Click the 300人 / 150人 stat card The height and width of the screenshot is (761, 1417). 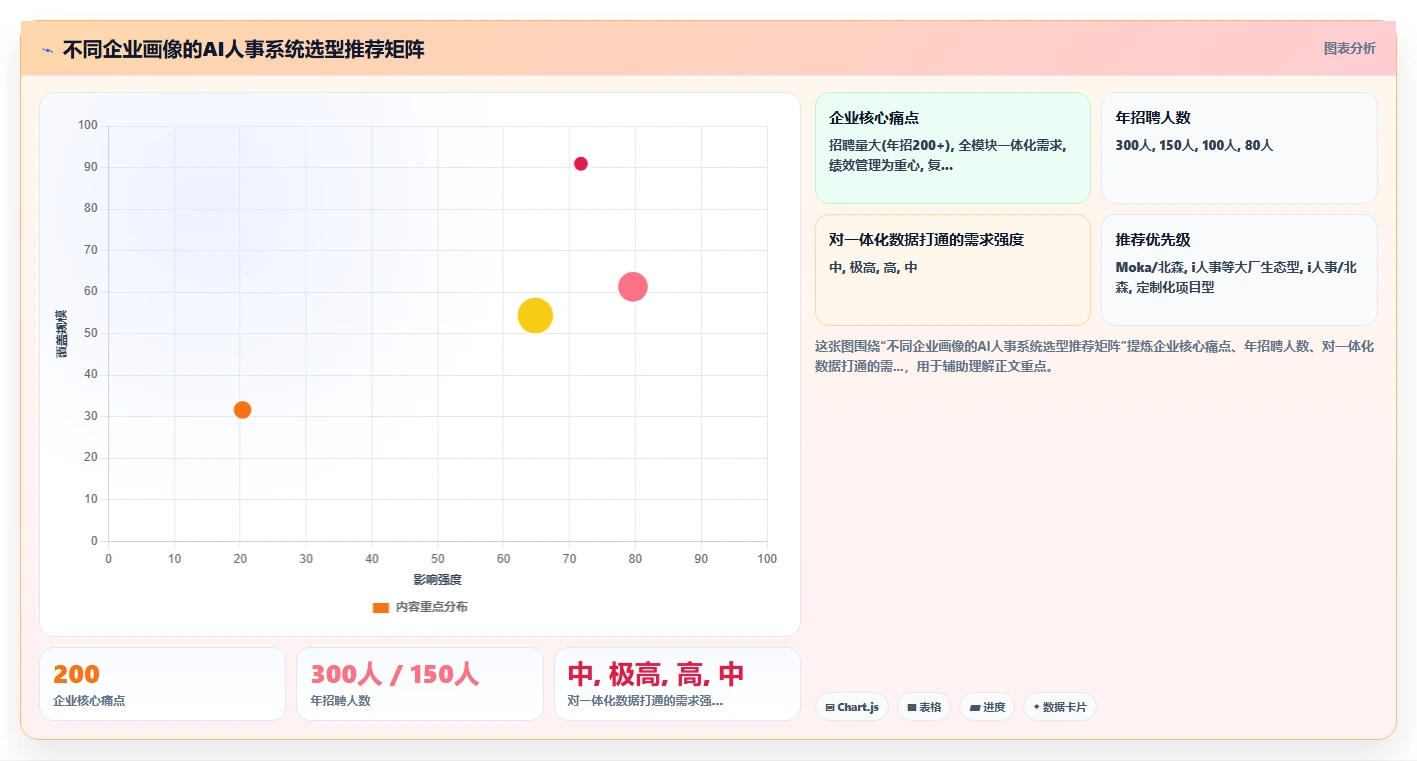[420, 684]
